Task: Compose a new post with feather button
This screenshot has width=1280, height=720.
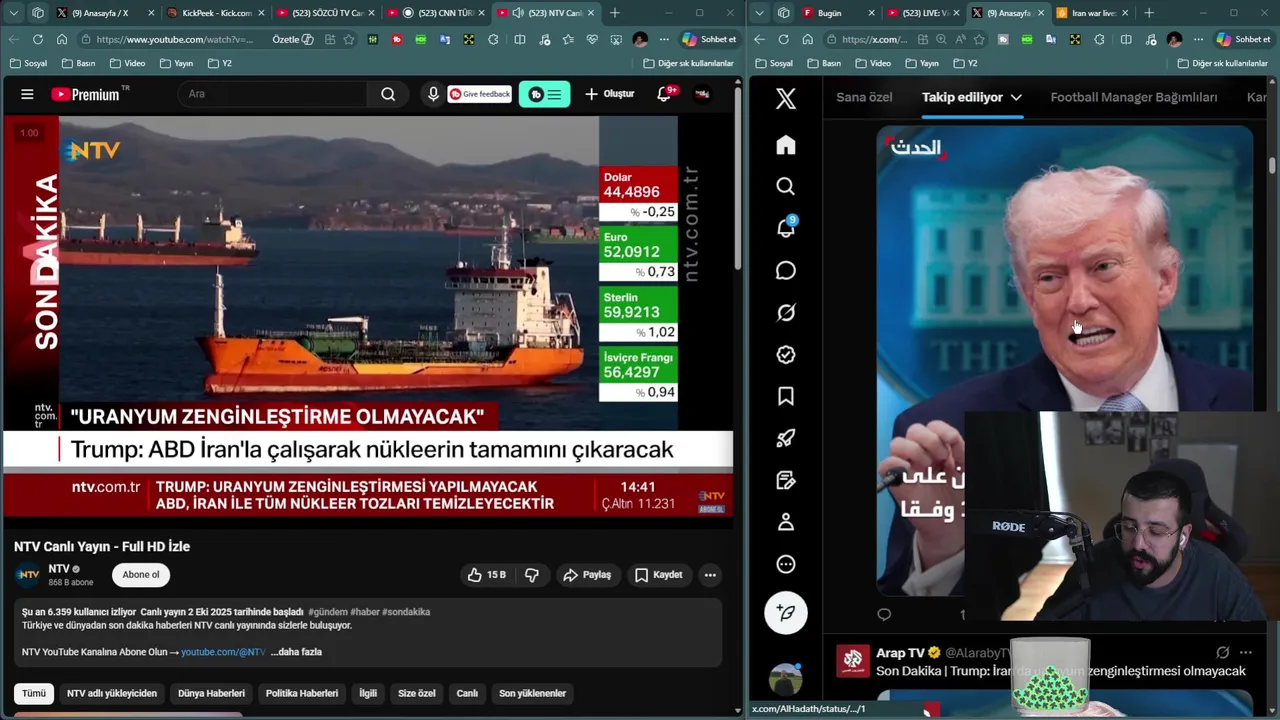Action: tap(786, 612)
